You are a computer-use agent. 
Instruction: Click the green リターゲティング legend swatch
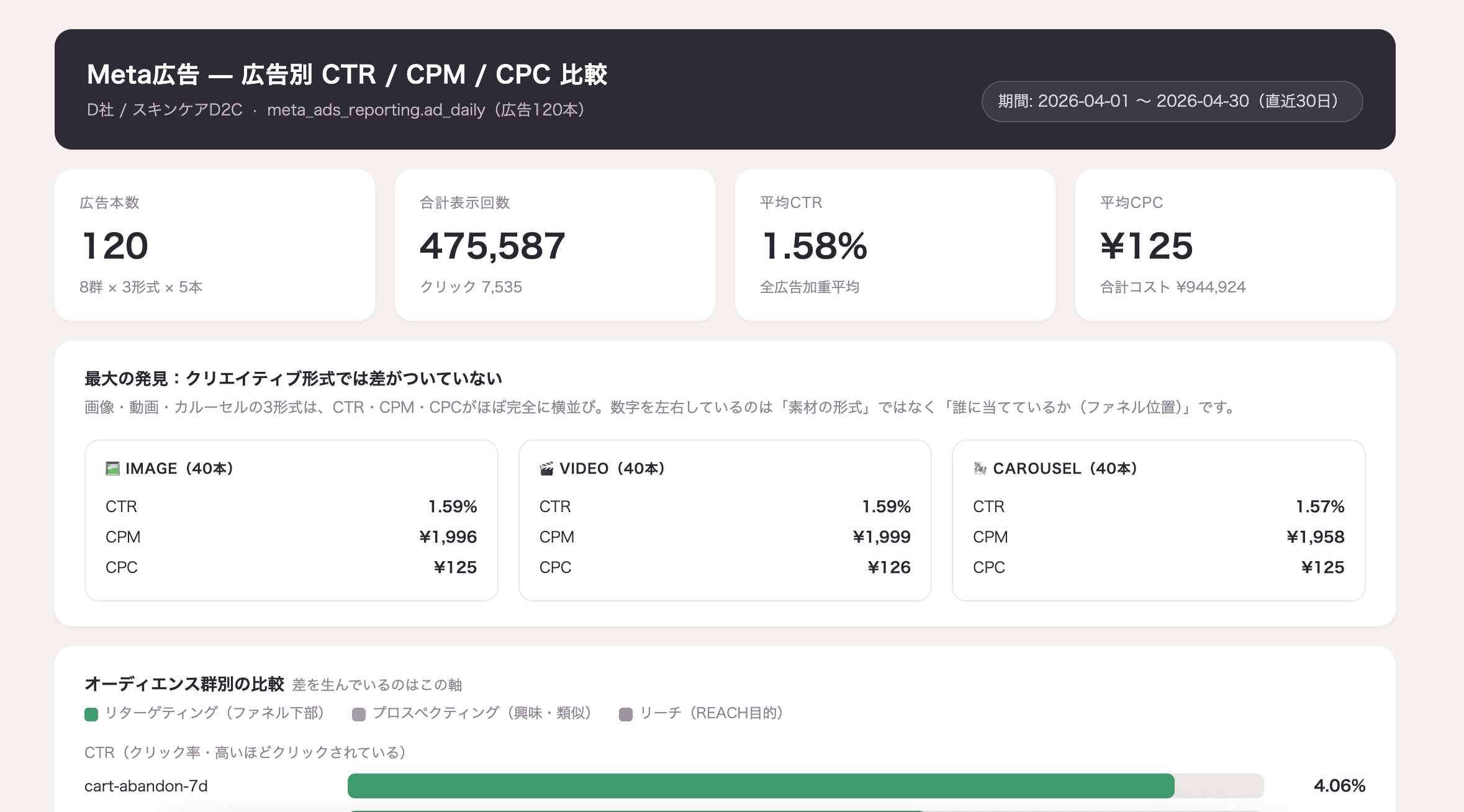click(x=91, y=715)
